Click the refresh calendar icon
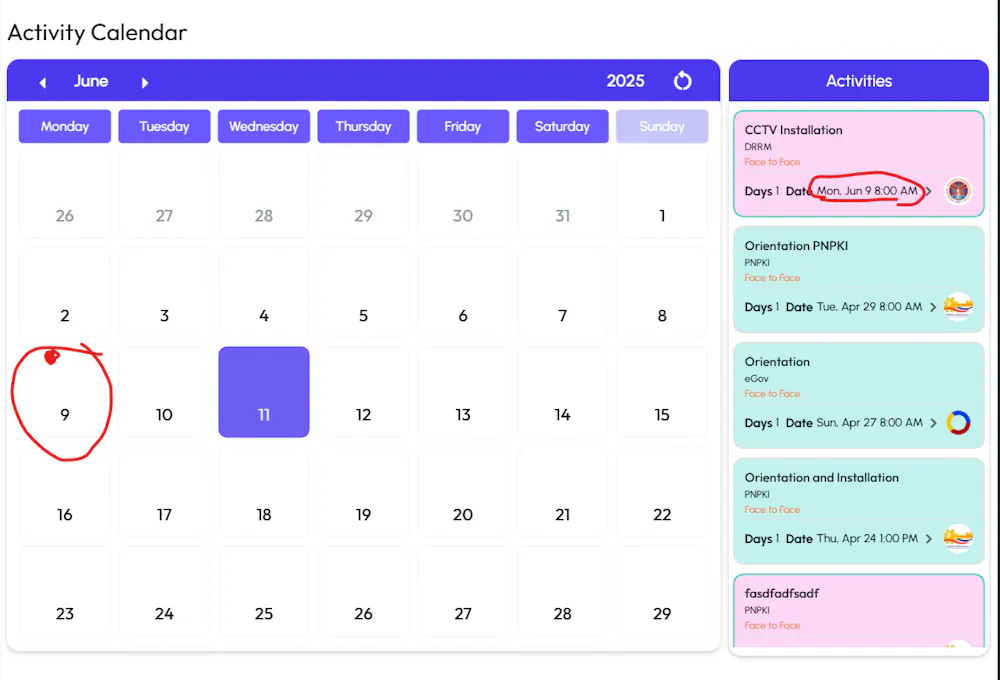This screenshot has width=1000, height=680. (x=682, y=81)
